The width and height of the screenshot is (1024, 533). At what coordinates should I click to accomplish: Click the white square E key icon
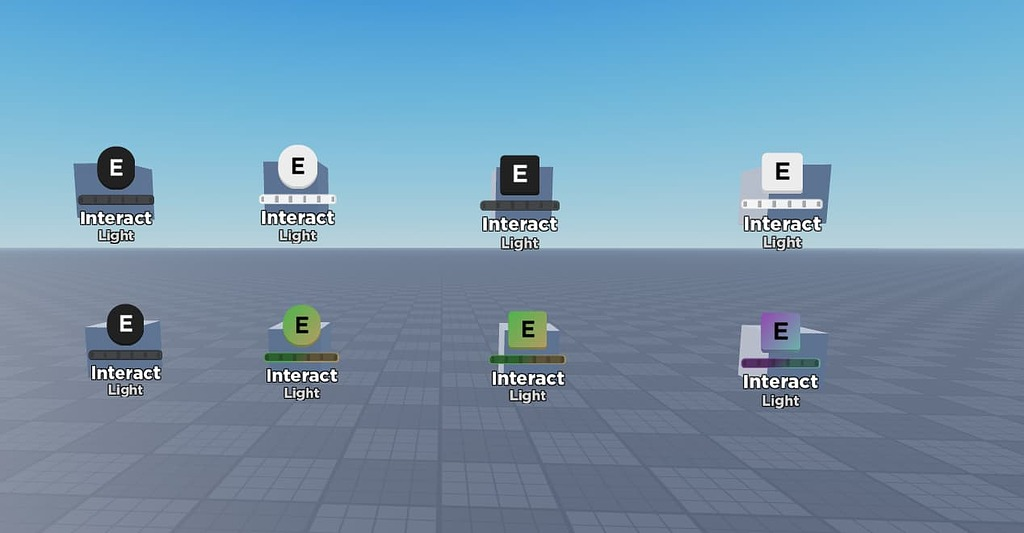(782, 172)
